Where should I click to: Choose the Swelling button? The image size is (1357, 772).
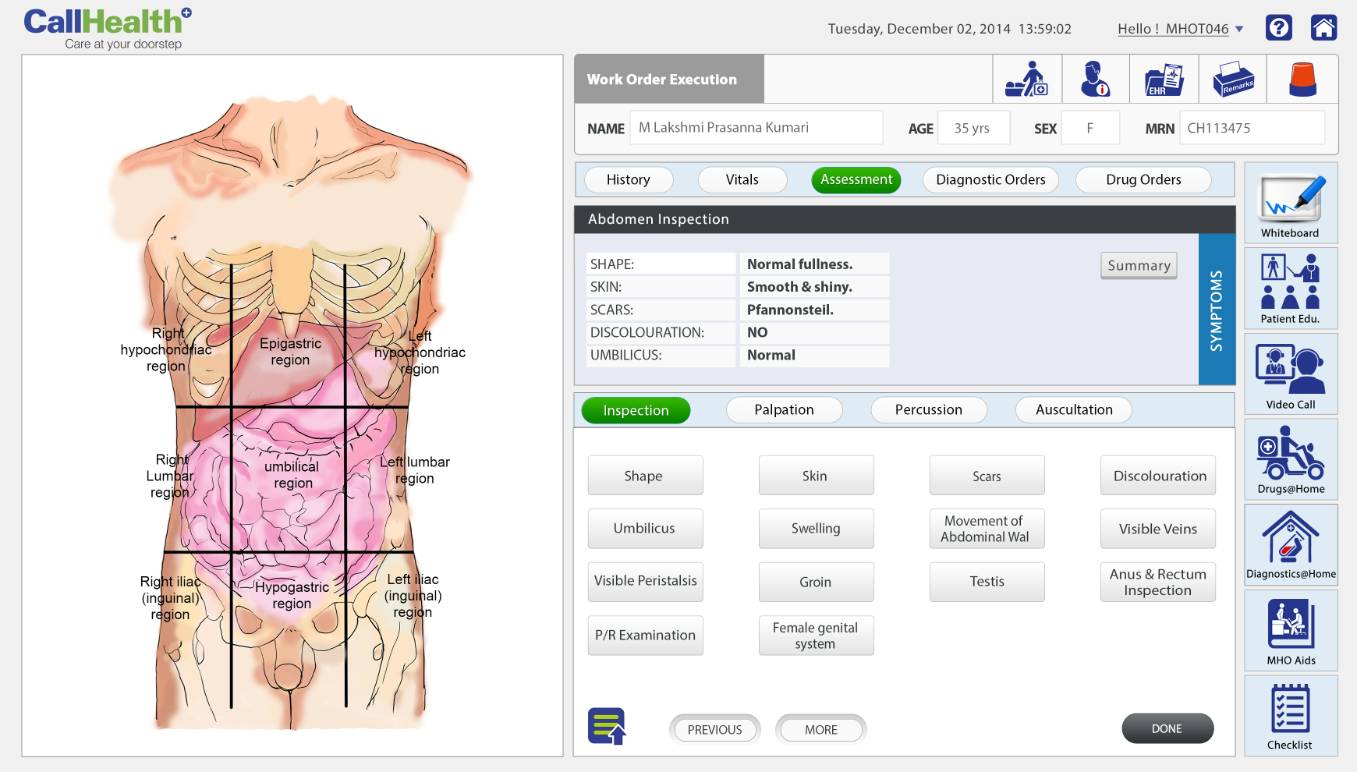816,528
